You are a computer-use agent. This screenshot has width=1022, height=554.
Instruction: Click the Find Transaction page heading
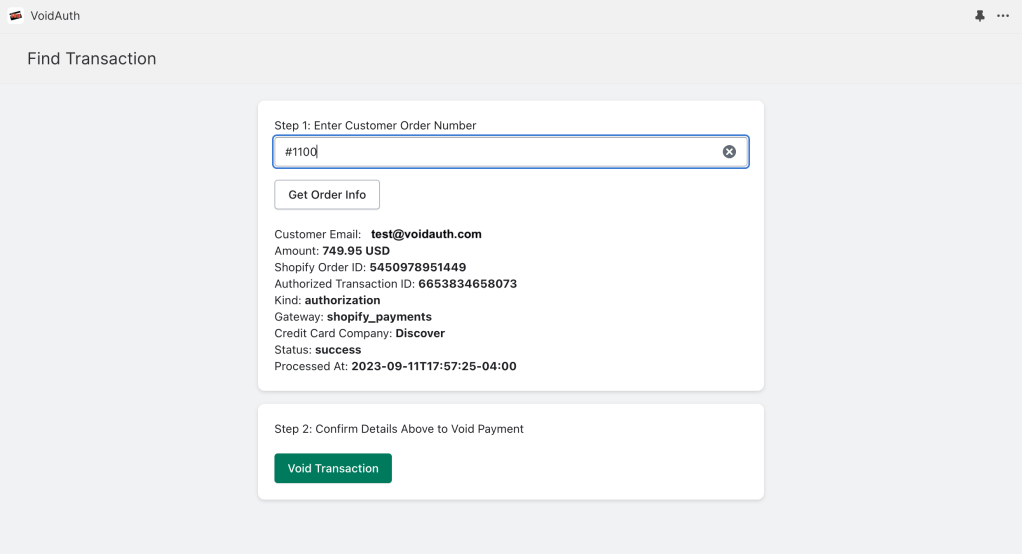[x=92, y=59]
